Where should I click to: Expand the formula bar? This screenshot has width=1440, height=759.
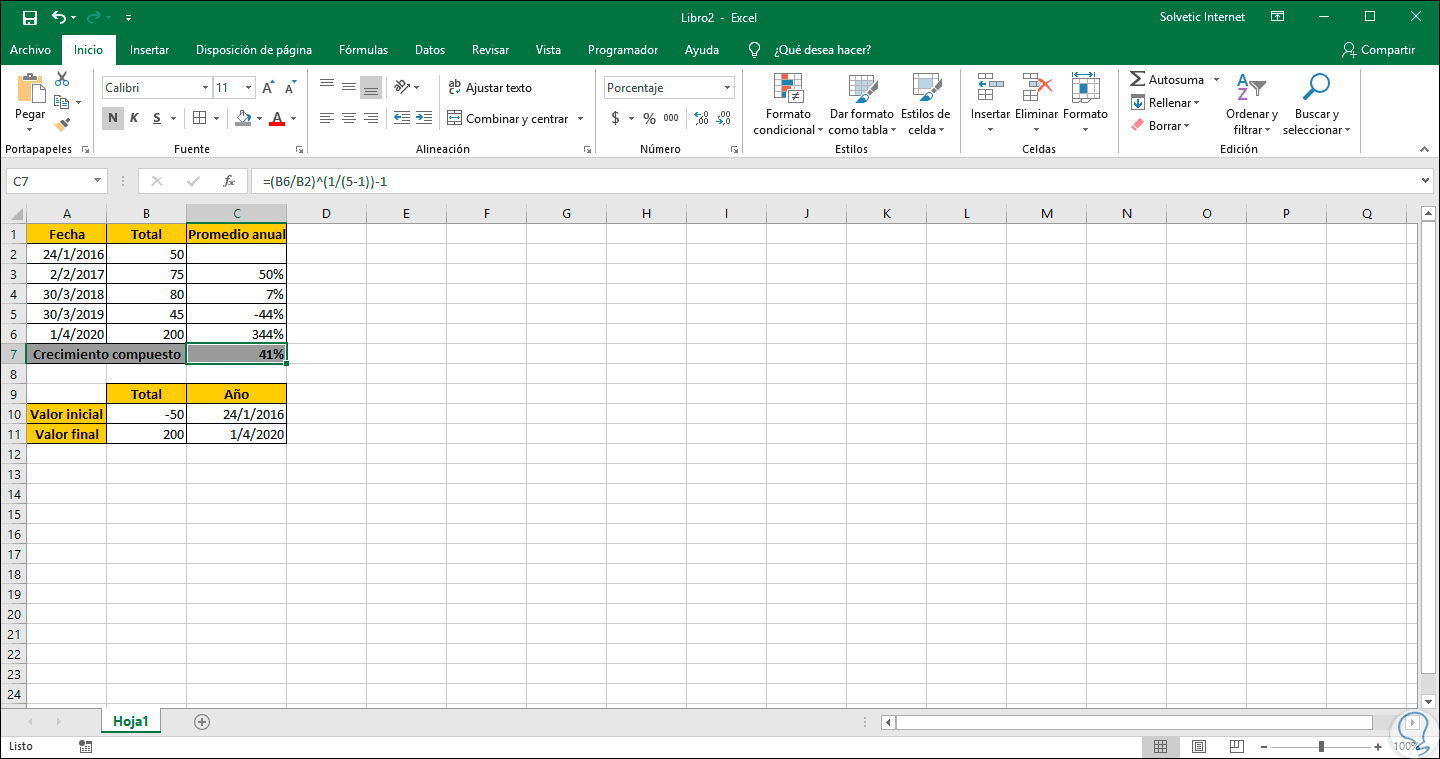pos(1426,181)
